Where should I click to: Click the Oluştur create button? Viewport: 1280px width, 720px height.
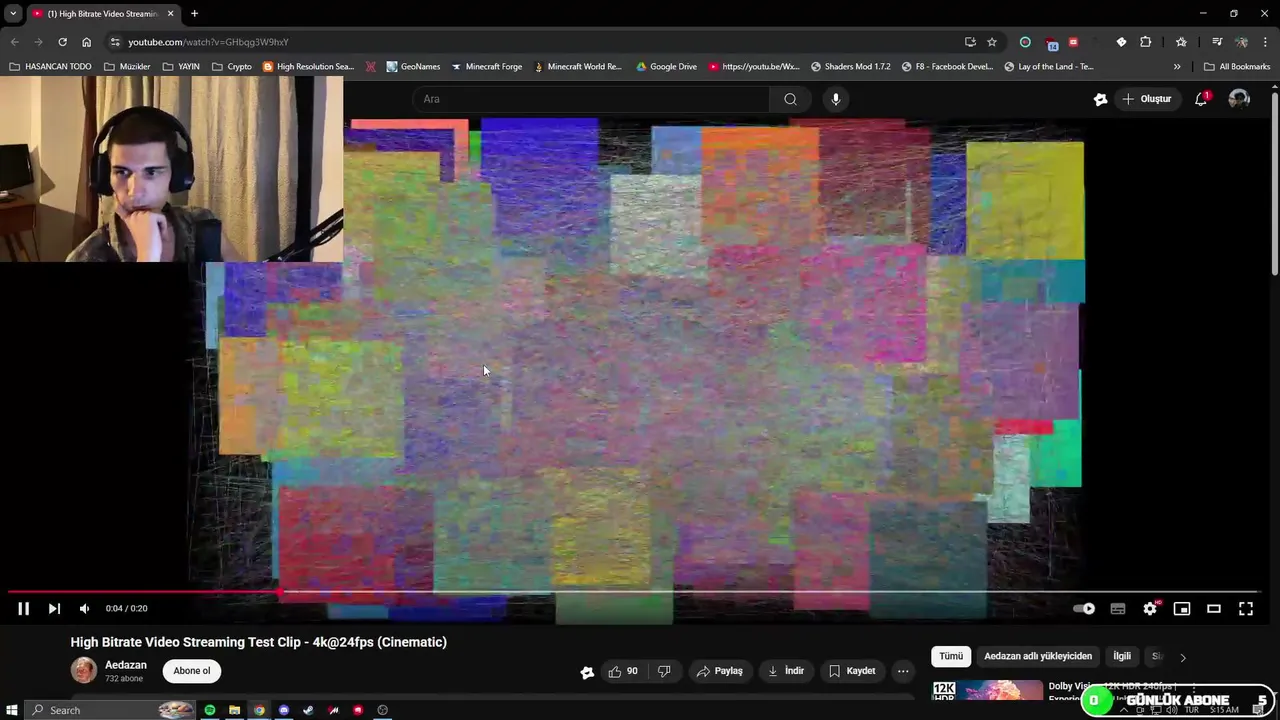tap(1146, 99)
